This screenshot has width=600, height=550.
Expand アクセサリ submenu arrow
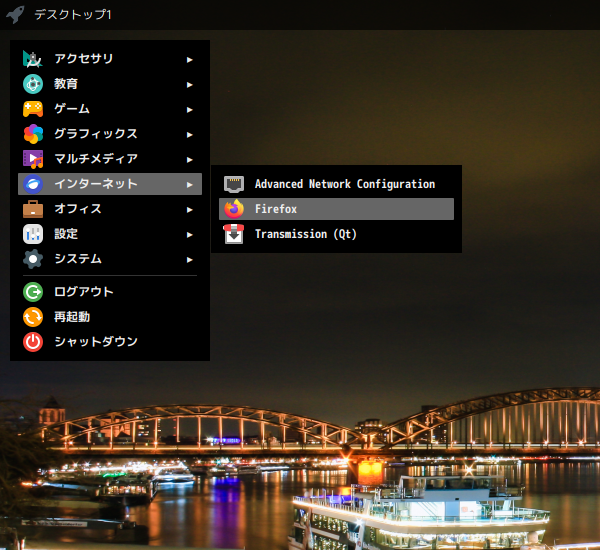[189, 60]
